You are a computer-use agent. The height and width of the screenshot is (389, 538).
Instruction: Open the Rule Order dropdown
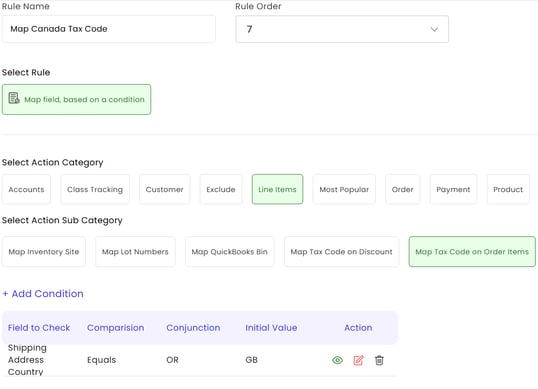tap(342, 29)
